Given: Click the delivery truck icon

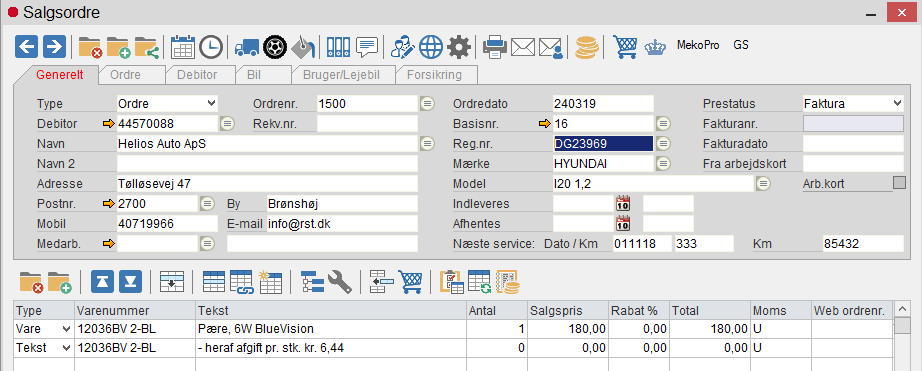Looking at the screenshot, I should [246, 47].
